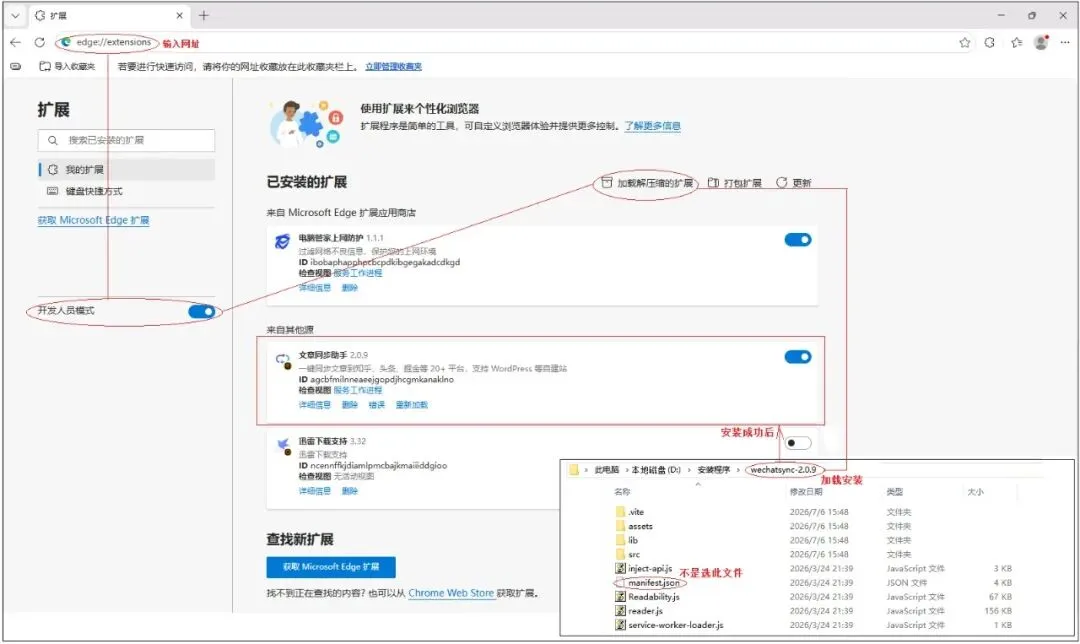Click the 立即管理收藏夹 link
The width and height of the screenshot is (1080, 644).
(393, 67)
